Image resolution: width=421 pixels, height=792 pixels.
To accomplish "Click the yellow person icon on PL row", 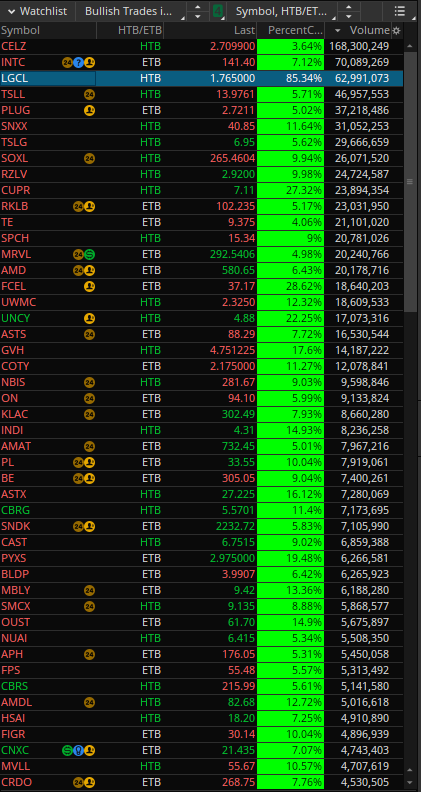I will tap(89, 462).
